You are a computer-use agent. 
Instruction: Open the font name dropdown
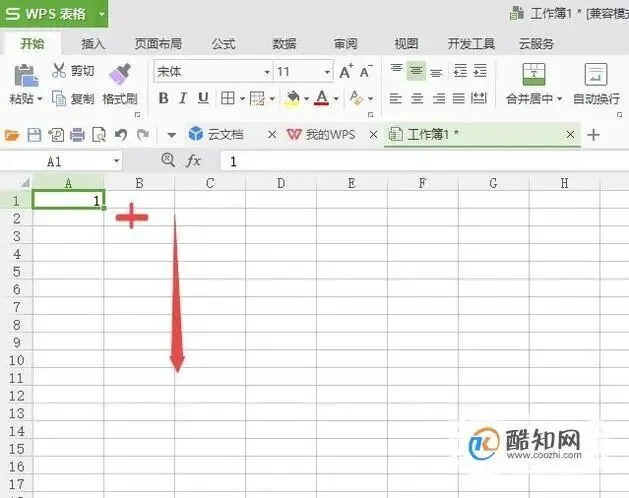pos(267,72)
